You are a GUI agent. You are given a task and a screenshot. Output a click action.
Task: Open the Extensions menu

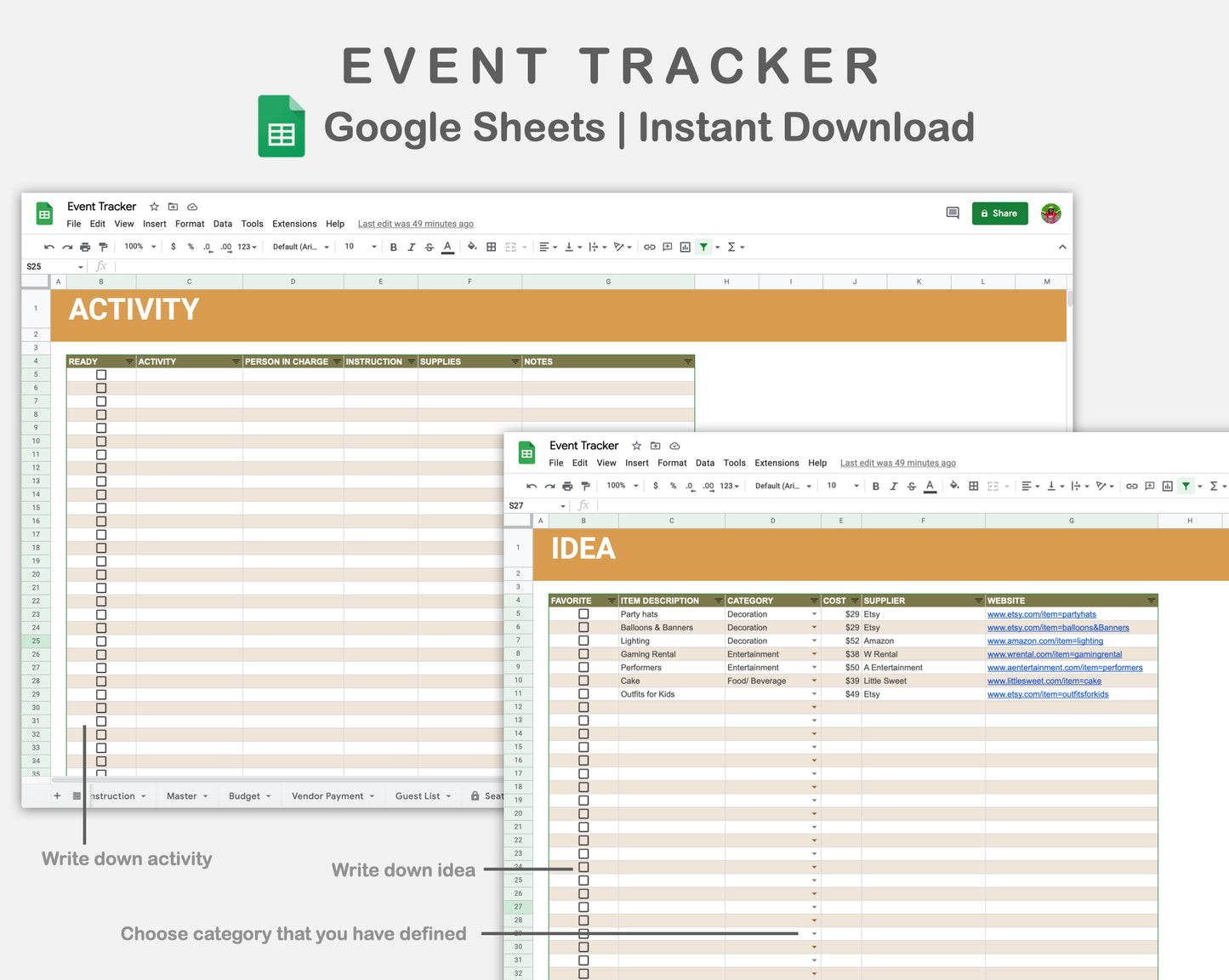tap(294, 224)
